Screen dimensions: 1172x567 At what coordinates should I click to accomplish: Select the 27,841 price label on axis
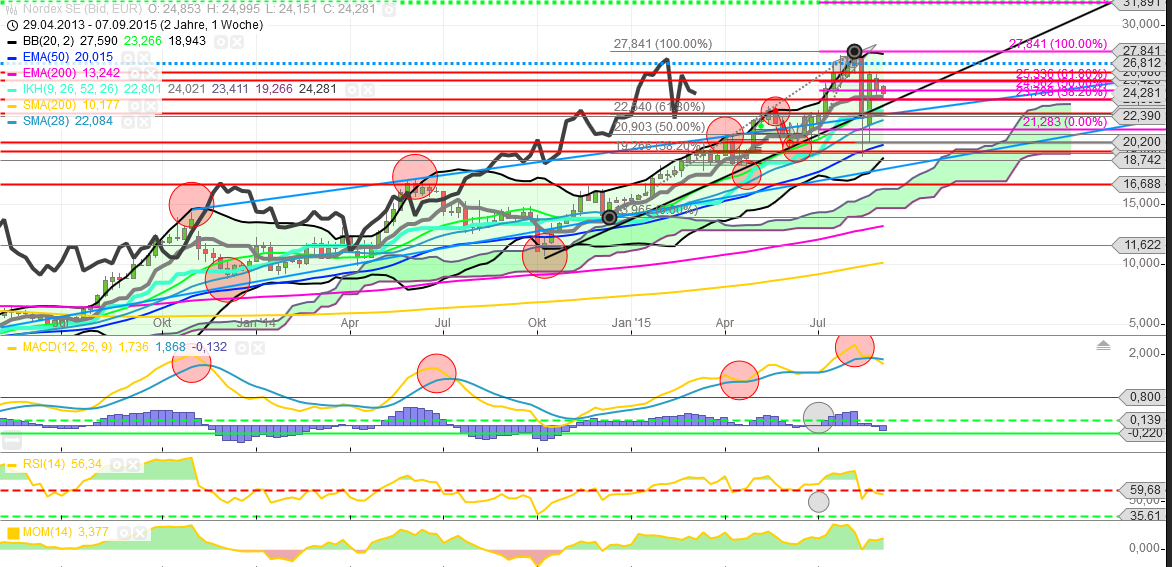click(1142, 51)
